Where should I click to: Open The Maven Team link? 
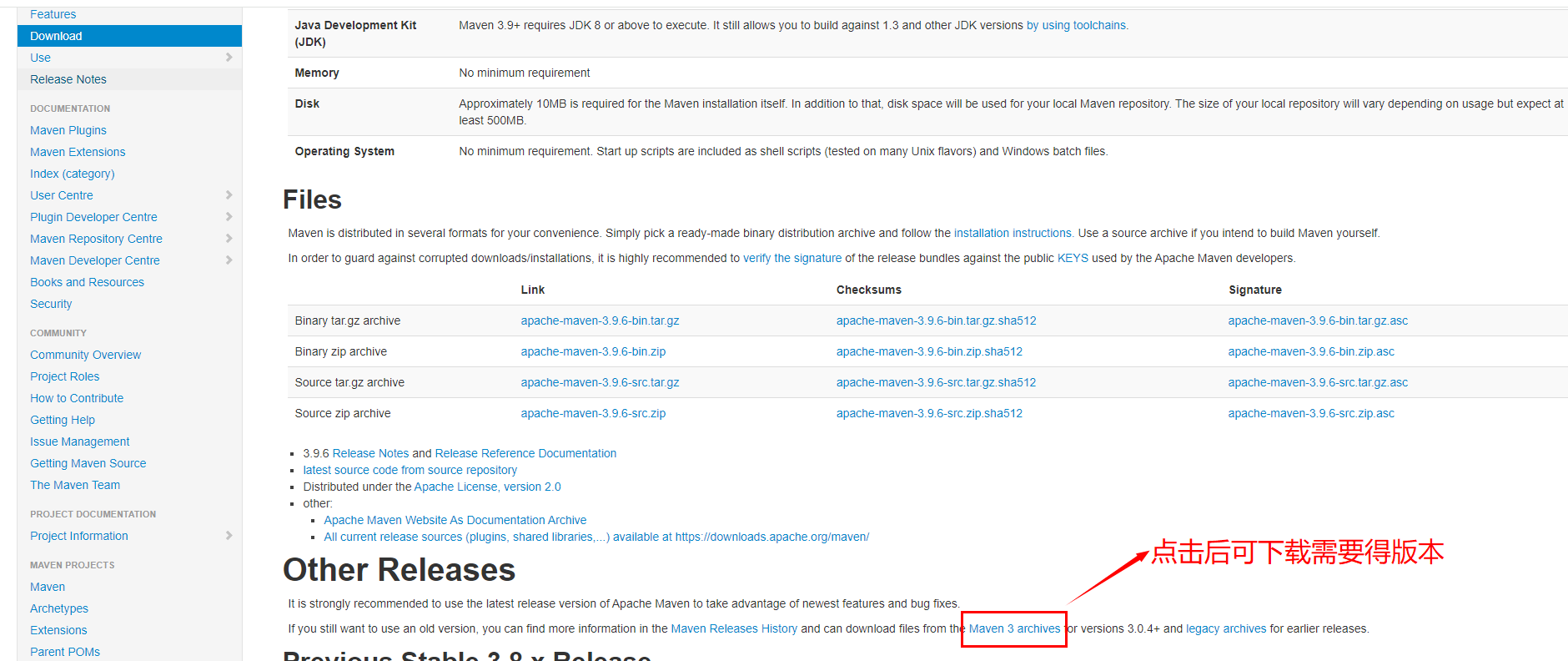(75, 485)
